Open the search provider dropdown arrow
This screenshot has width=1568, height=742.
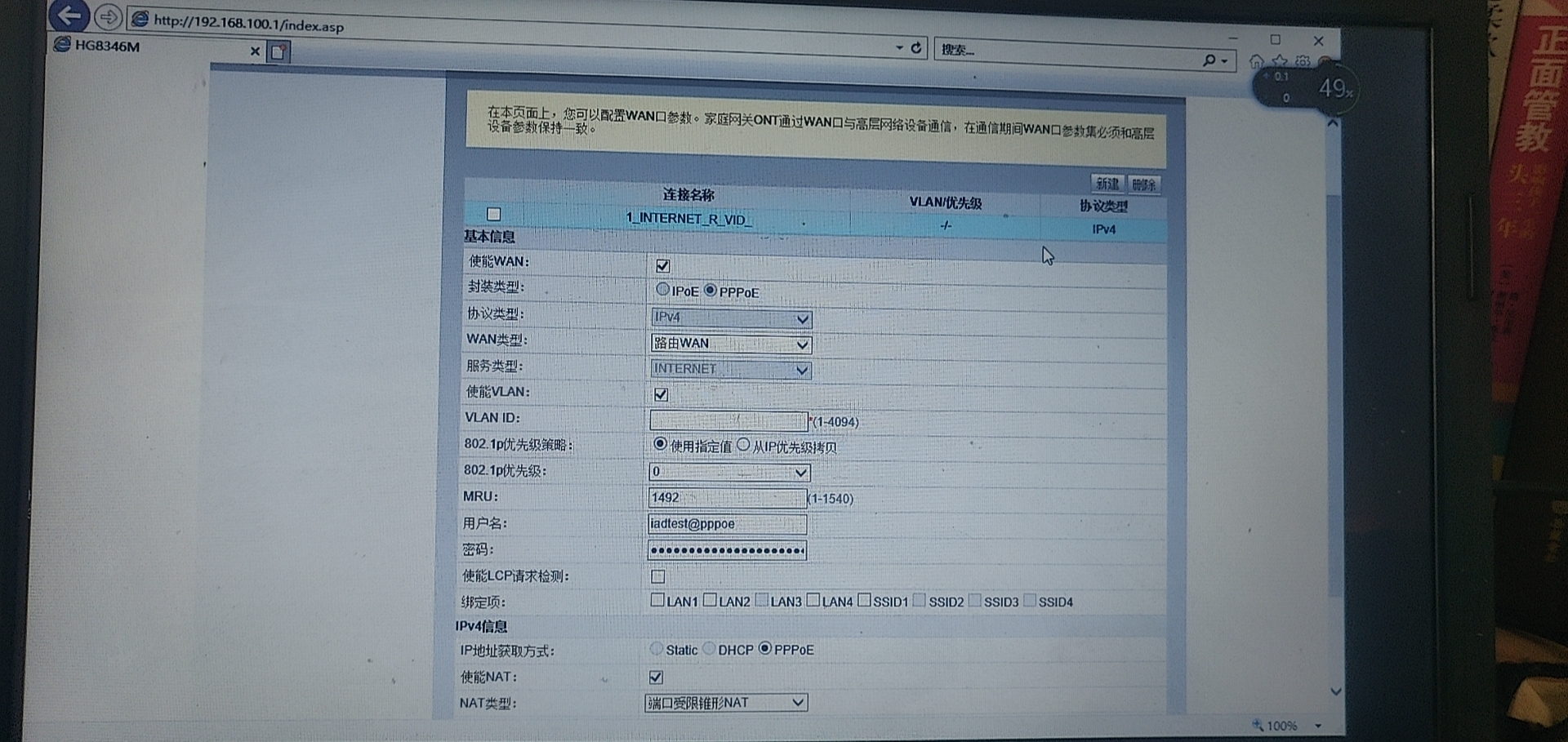pyautogui.click(x=1224, y=60)
